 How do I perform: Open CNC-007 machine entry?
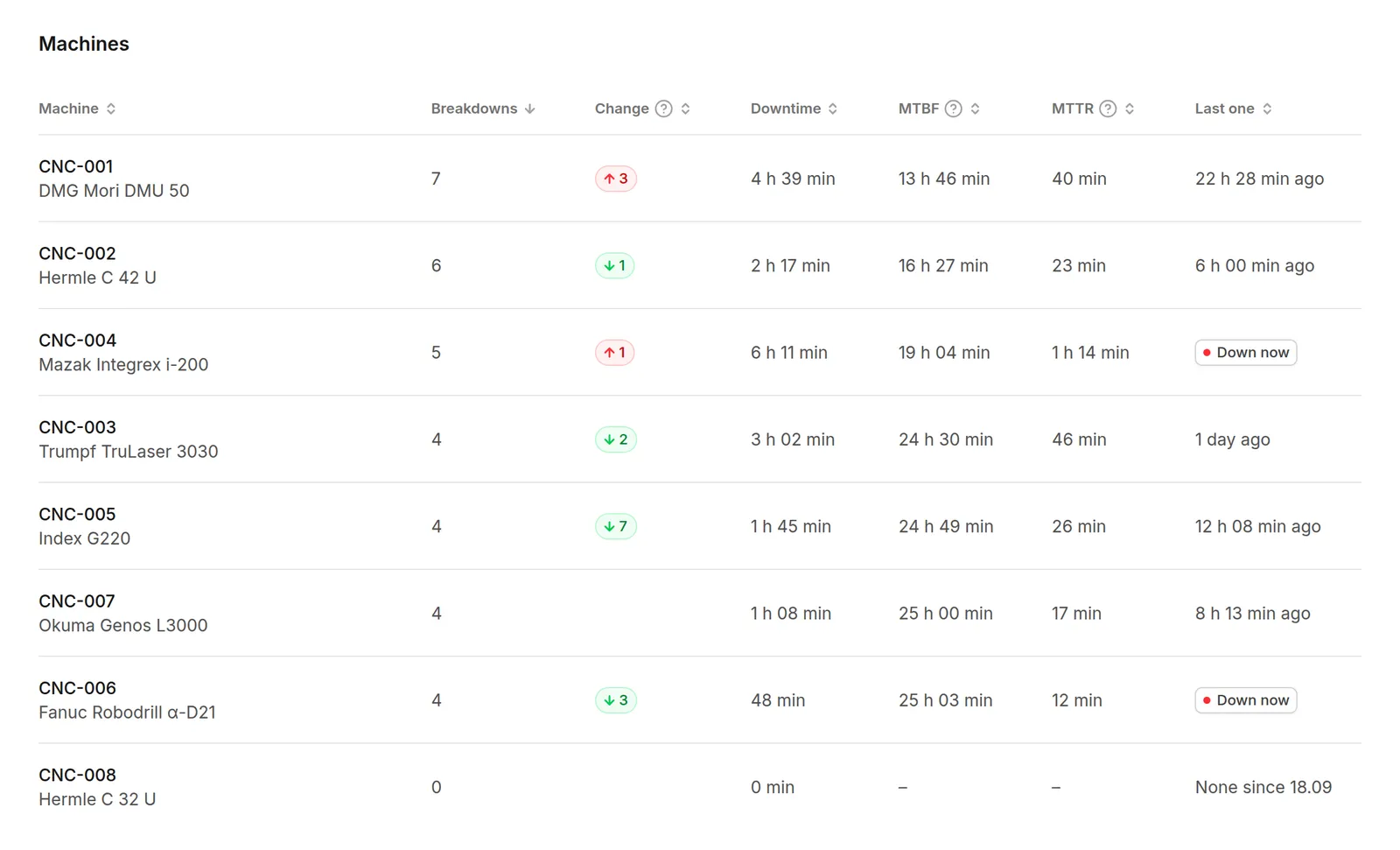[77, 601]
